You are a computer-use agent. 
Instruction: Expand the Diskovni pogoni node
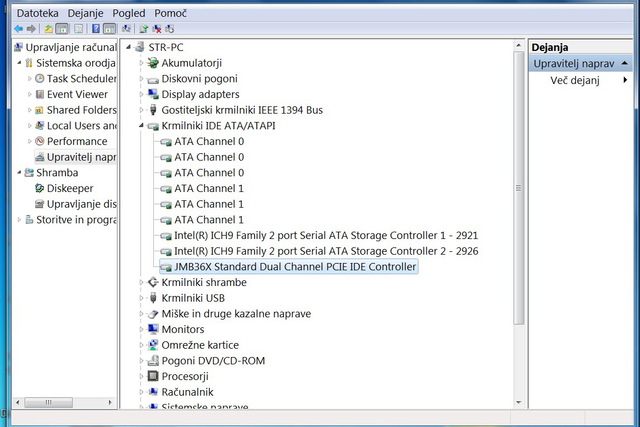141,79
